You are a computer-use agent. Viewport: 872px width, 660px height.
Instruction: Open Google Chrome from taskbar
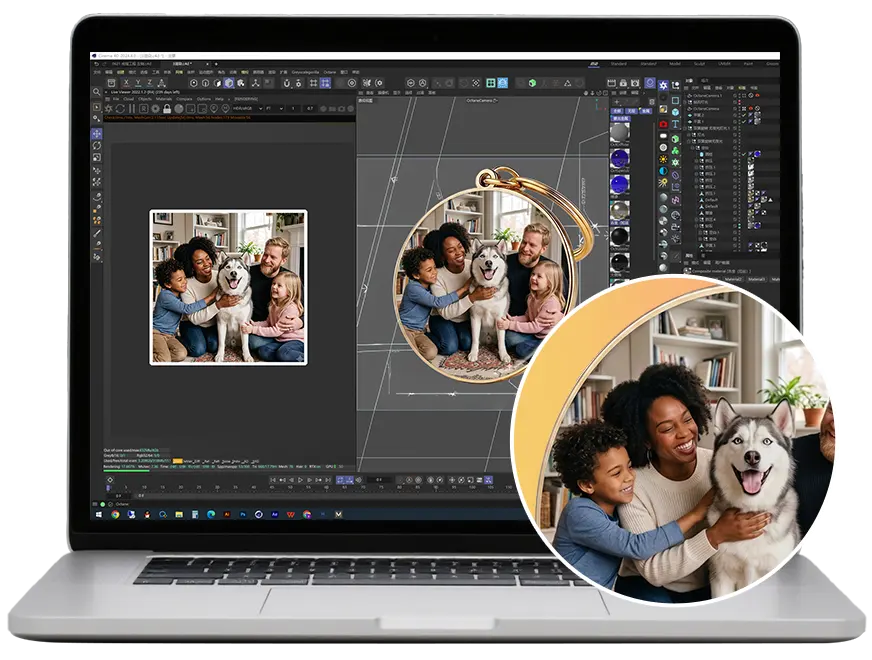click(x=115, y=514)
